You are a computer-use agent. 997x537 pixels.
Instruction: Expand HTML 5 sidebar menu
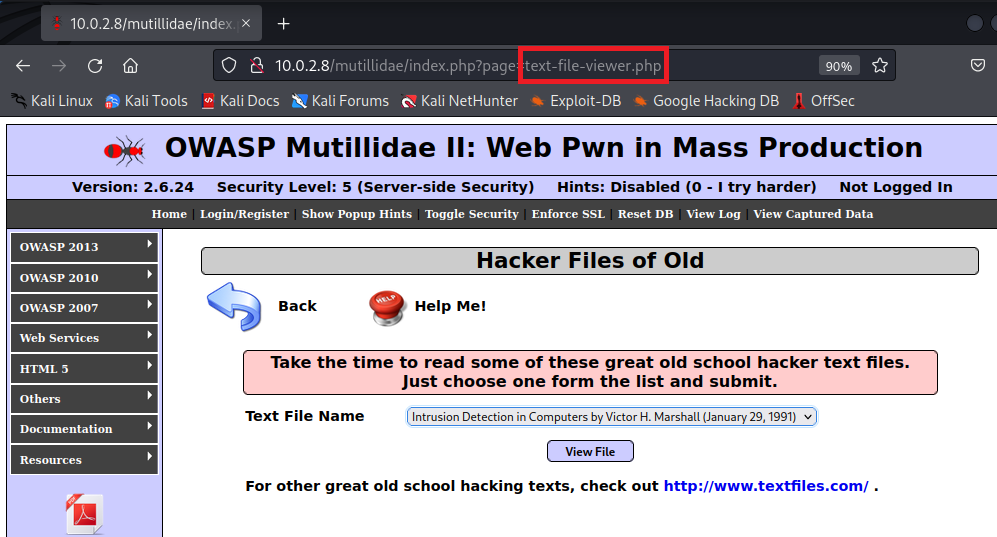tap(84, 369)
